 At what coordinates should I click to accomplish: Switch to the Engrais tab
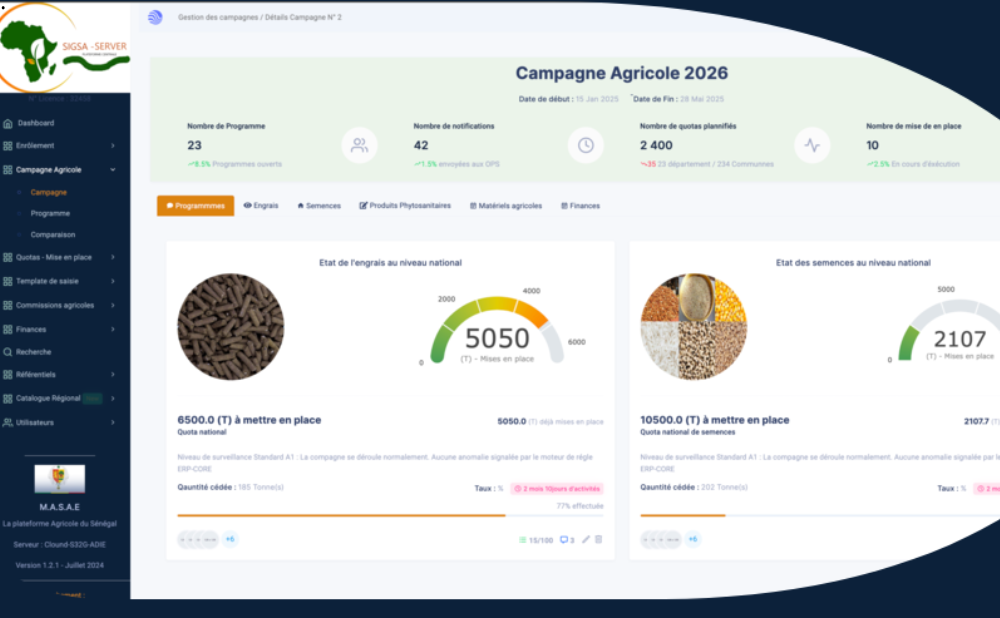pyautogui.click(x=262, y=205)
